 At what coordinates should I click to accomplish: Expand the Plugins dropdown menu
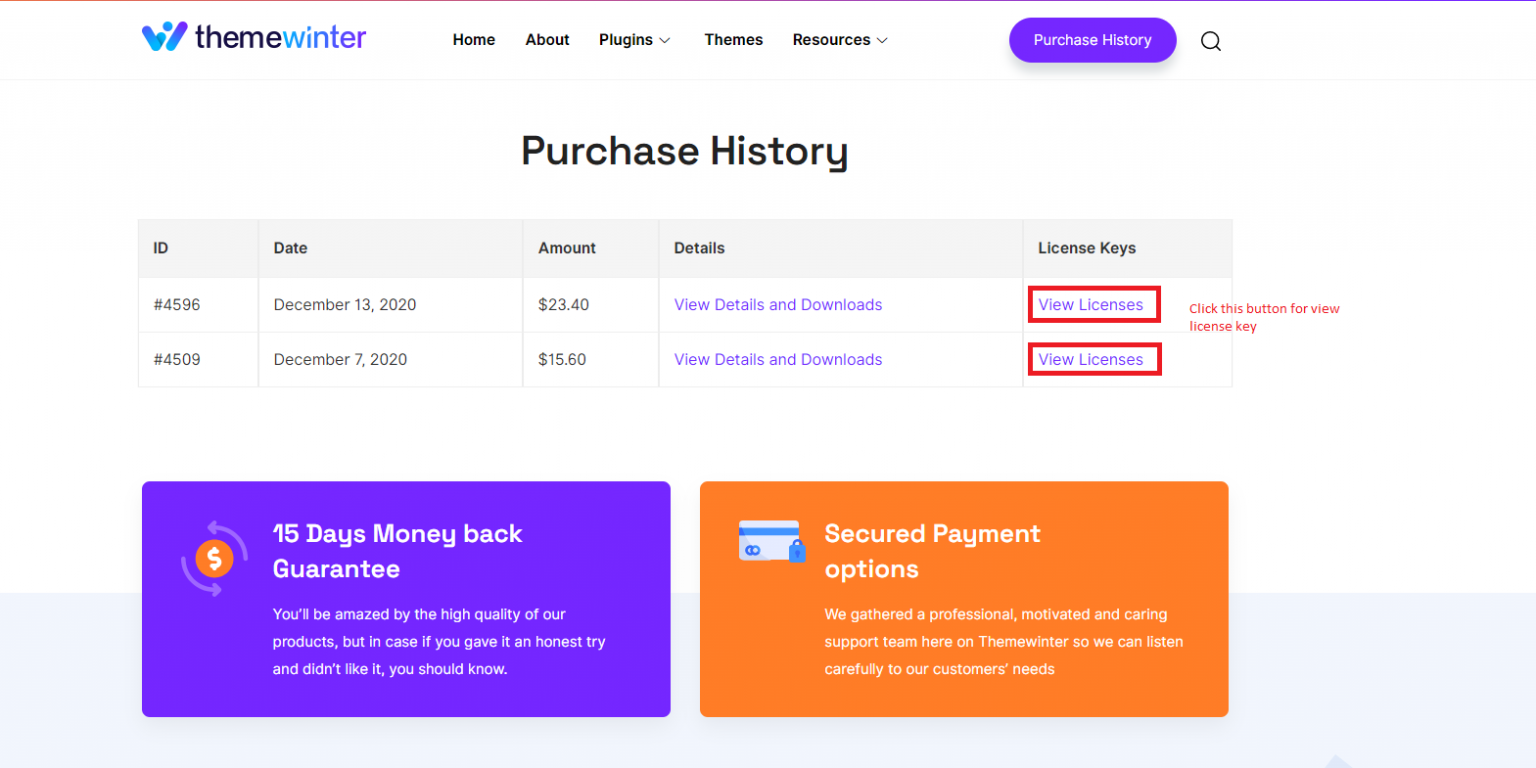pos(634,40)
